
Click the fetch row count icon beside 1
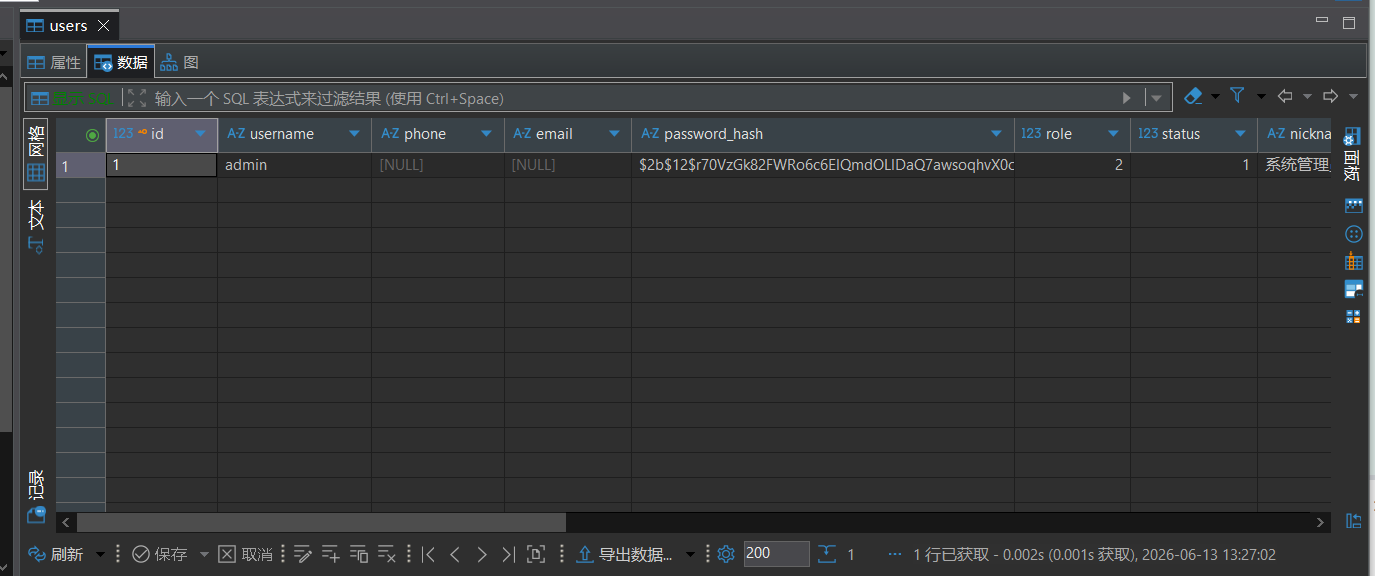coord(827,554)
